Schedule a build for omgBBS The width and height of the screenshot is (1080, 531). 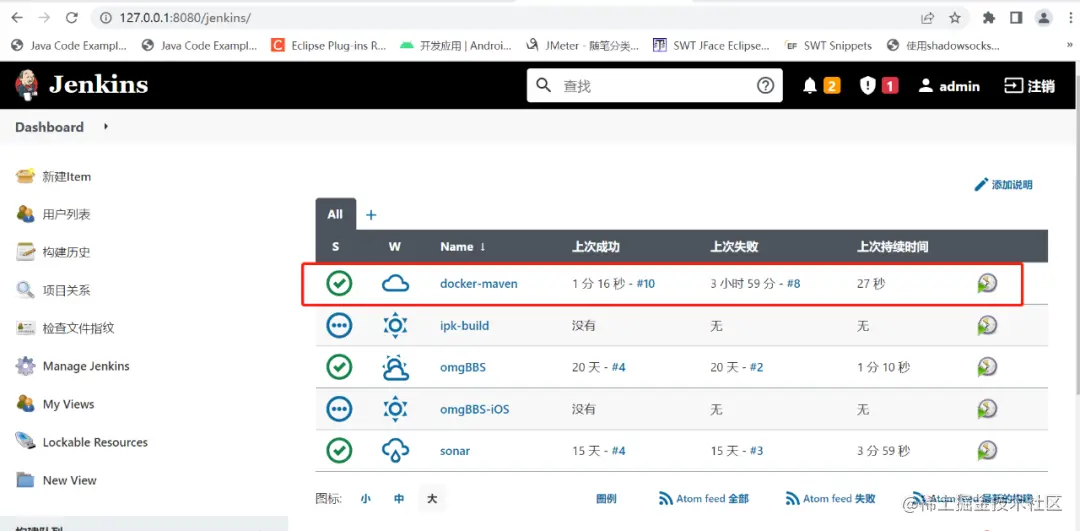987,367
